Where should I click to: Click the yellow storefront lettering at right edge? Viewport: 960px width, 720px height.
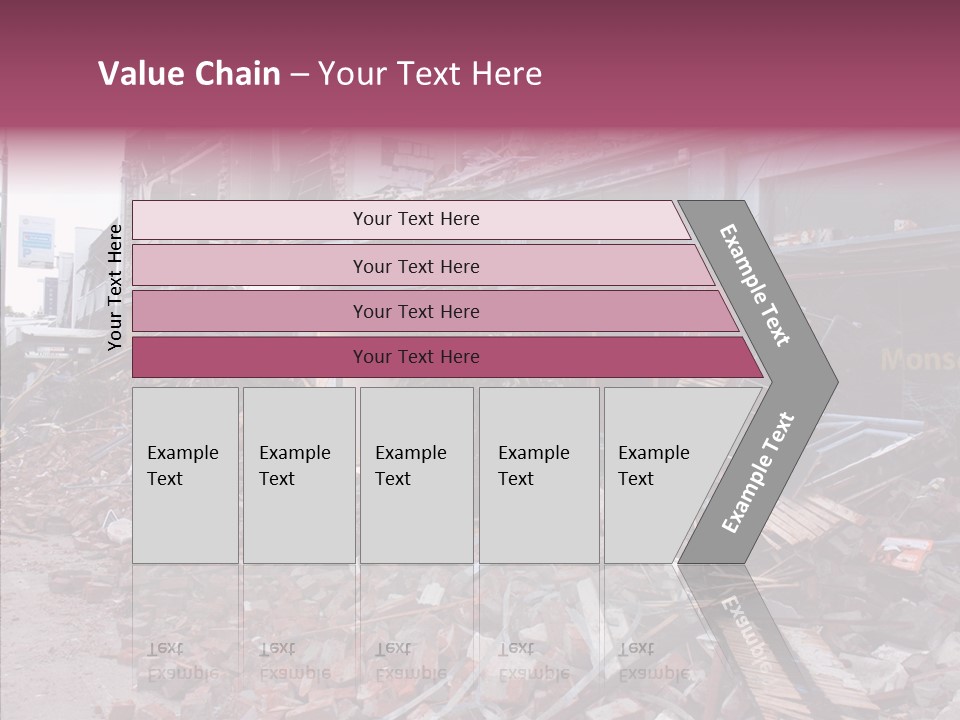click(x=918, y=360)
